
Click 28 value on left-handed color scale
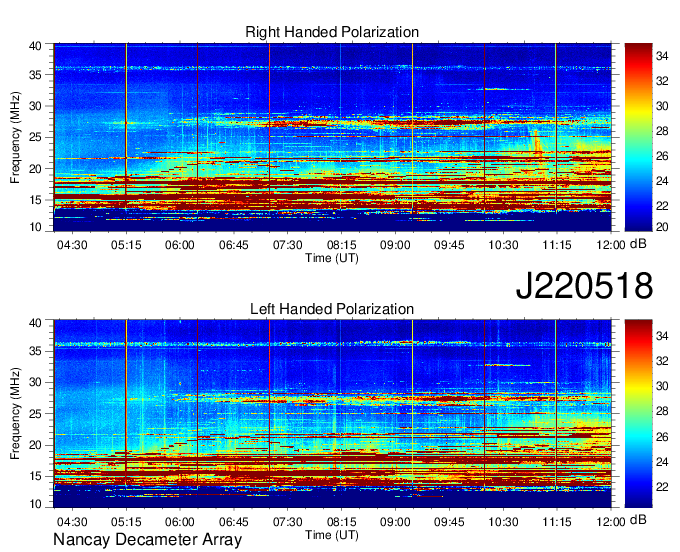coord(662,411)
